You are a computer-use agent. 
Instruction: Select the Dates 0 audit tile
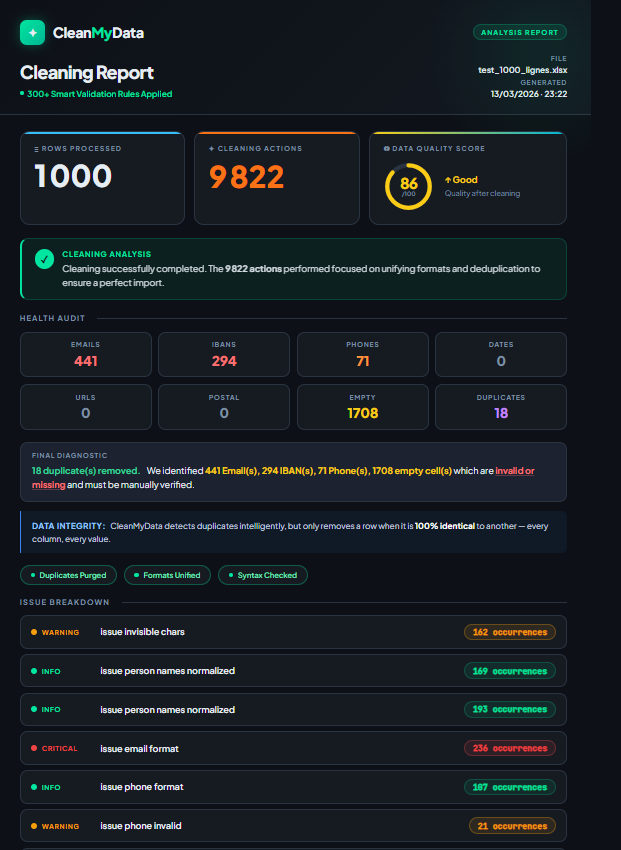(x=501, y=354)
